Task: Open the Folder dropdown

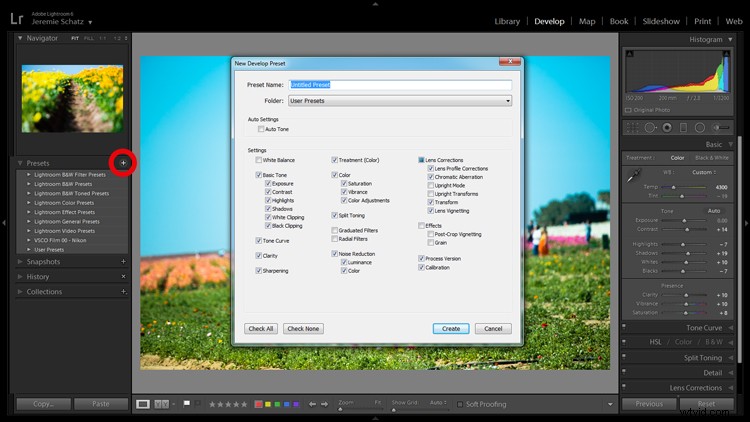Action: 400,100
